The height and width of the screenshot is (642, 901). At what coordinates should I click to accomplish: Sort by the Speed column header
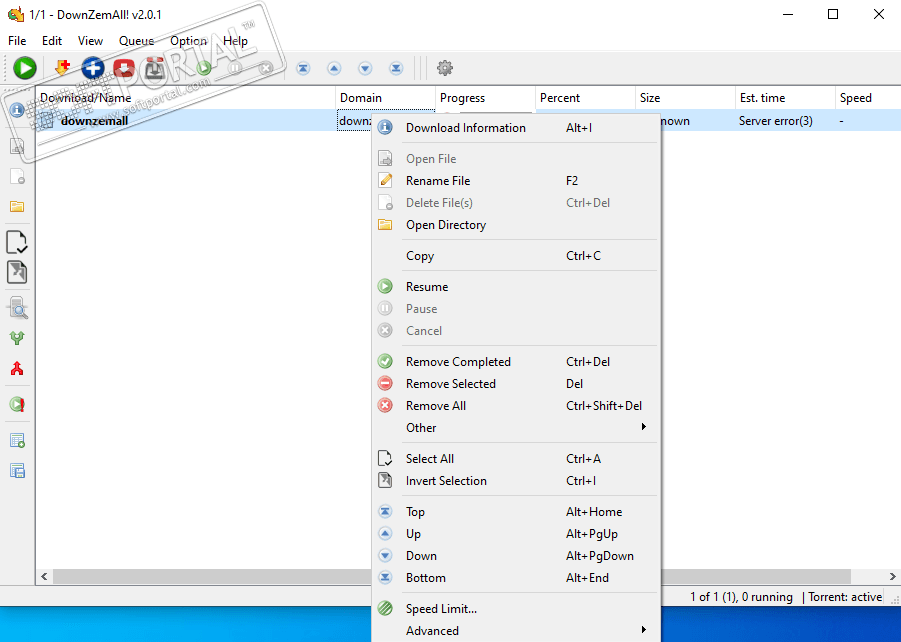[x=868, y=98]
